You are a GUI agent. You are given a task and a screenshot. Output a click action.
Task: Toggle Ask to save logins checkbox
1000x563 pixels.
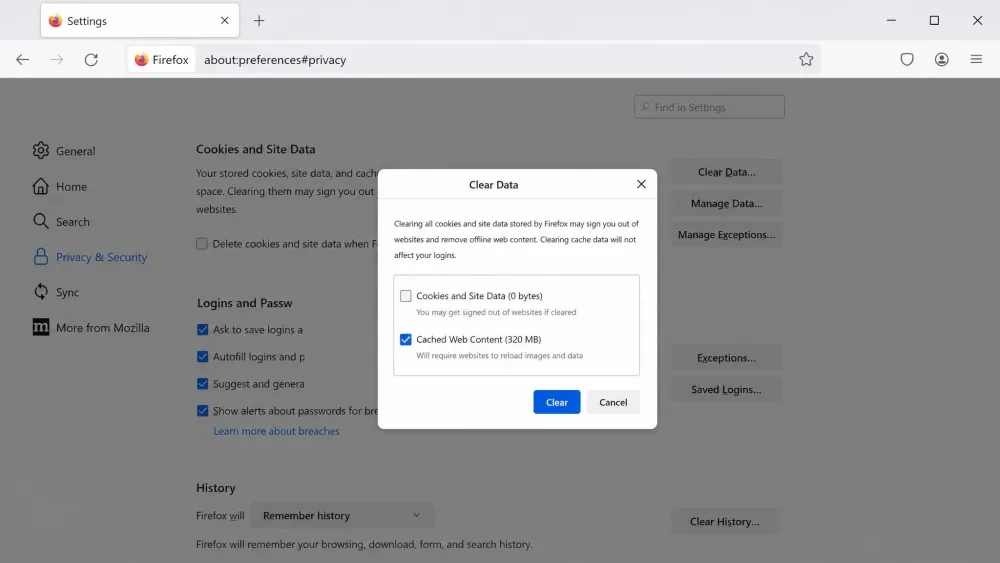tap(202, 330)
